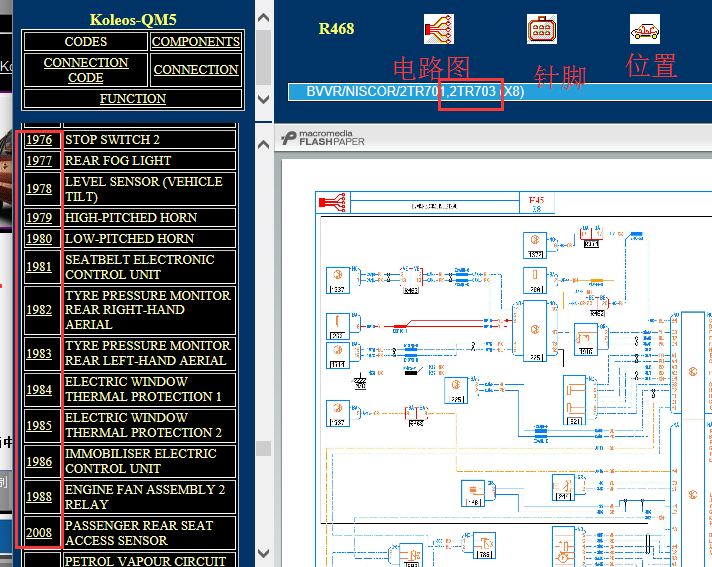Select REAR FOG LIGHT row text
This screenshot has width=712, height=567.
click(x=118, y=160)
